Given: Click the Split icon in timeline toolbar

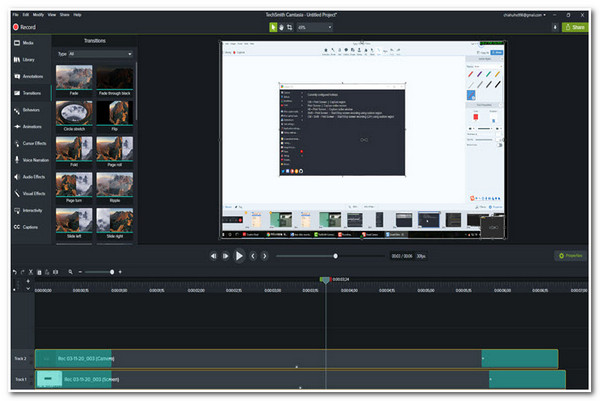Looking at the screenshot, I should point(55,272).
